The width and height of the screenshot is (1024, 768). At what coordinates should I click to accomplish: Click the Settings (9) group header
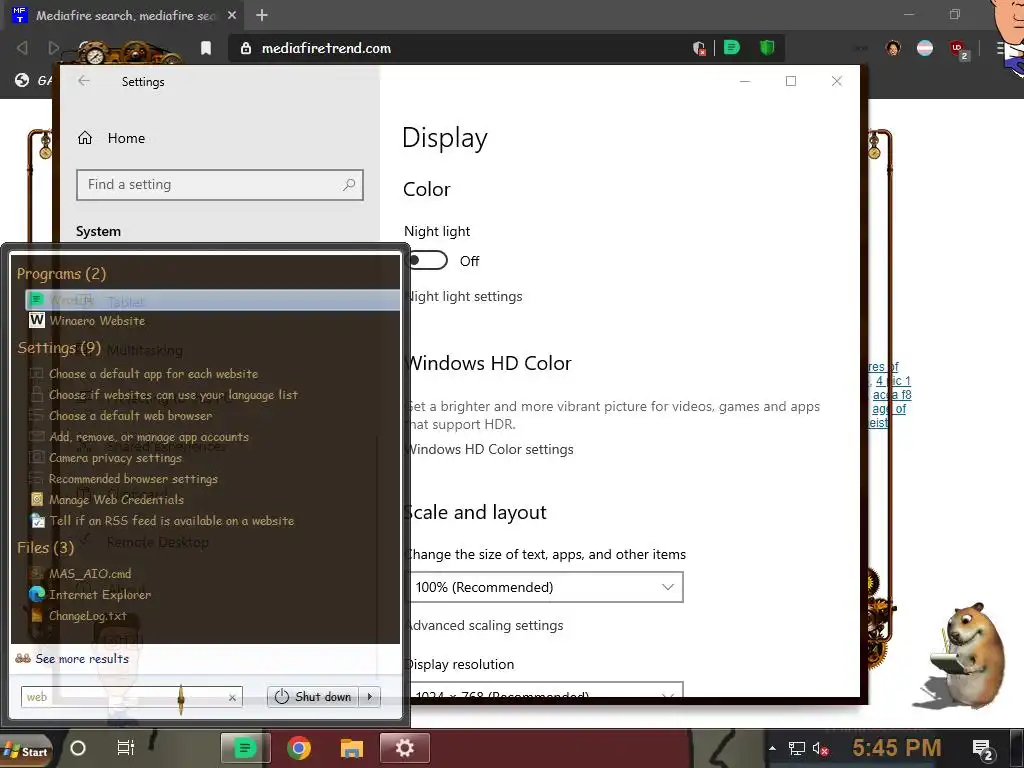59,347
